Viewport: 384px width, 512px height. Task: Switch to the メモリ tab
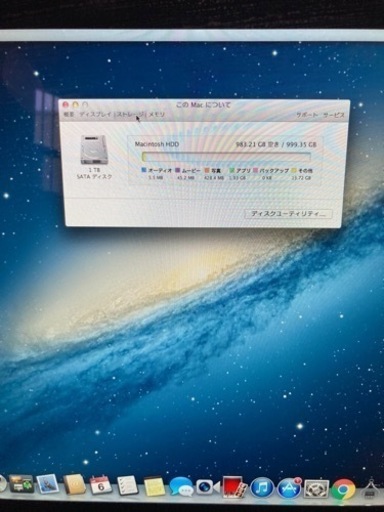(156, 114)
